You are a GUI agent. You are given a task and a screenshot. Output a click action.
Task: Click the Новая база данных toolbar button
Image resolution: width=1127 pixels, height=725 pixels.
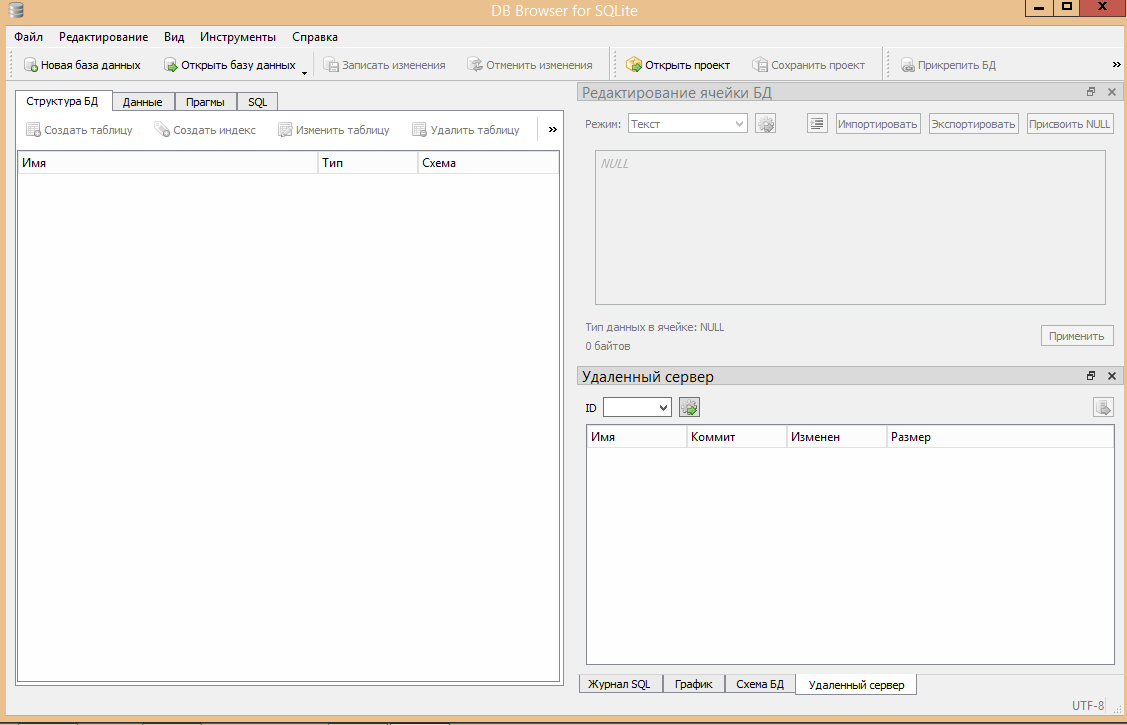tap(82, 65)
